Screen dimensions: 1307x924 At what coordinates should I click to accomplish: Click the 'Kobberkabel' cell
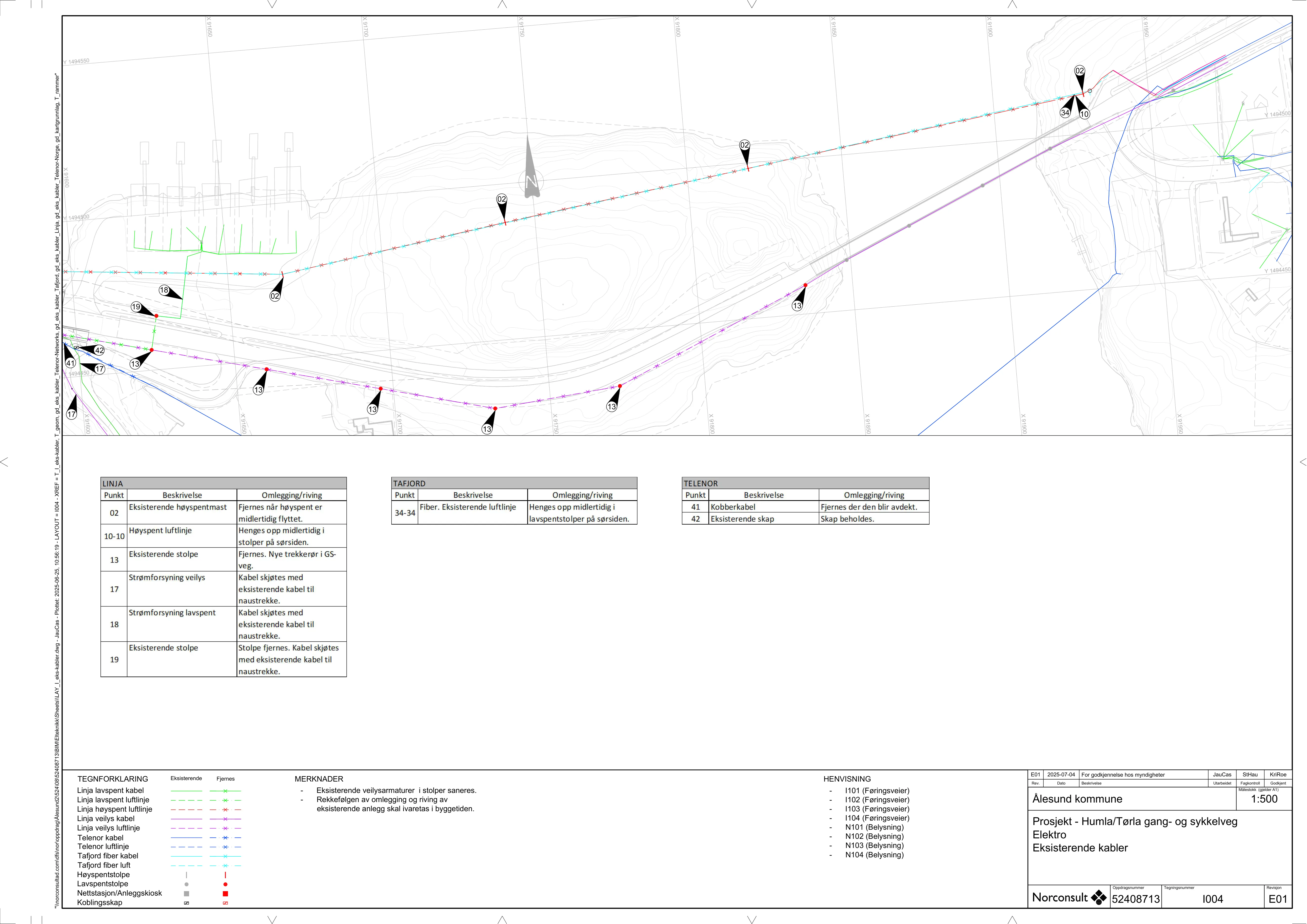click(763, 507)
